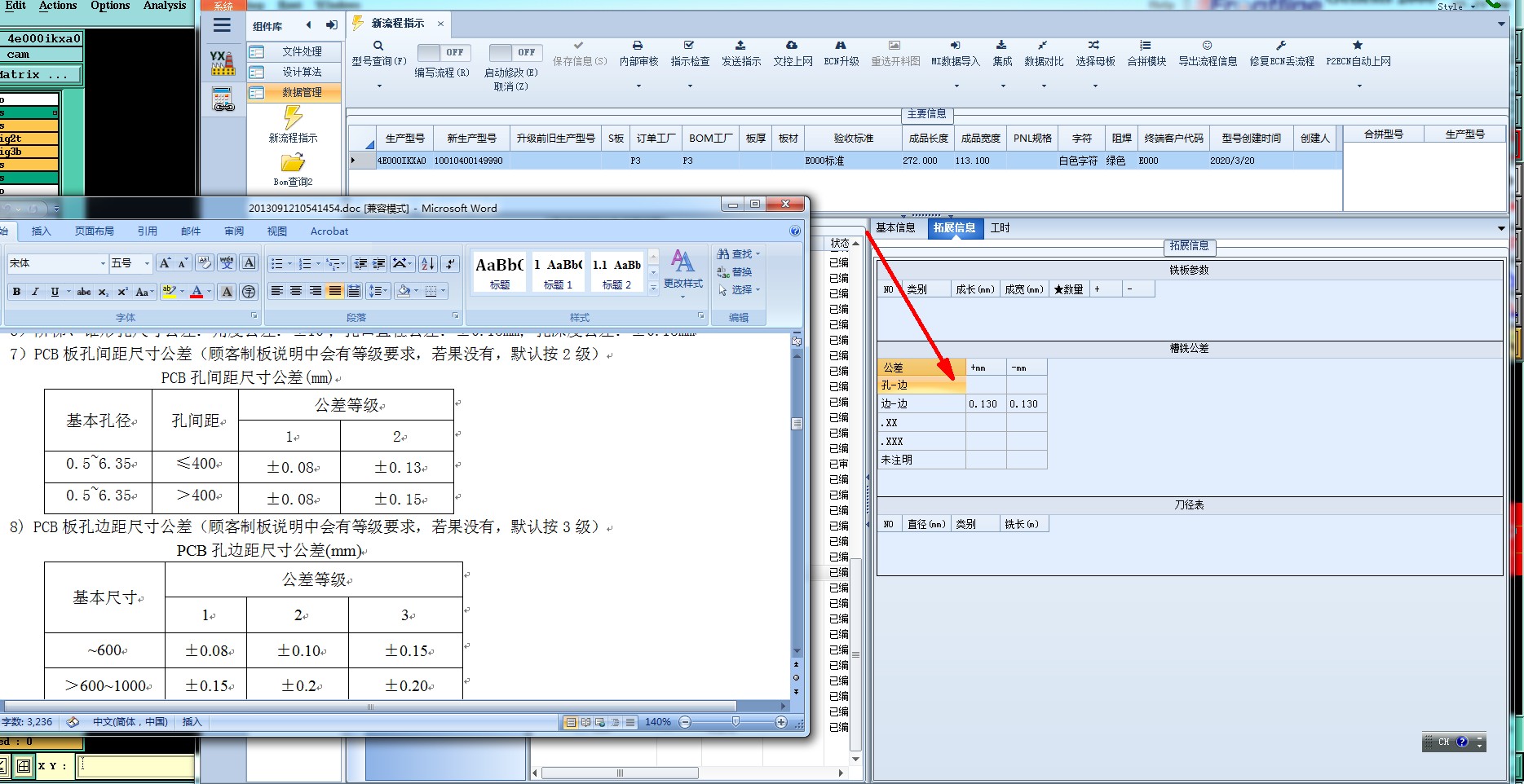
Task: Click the 数据对比 compare icon
Action: pos(1043,46)
